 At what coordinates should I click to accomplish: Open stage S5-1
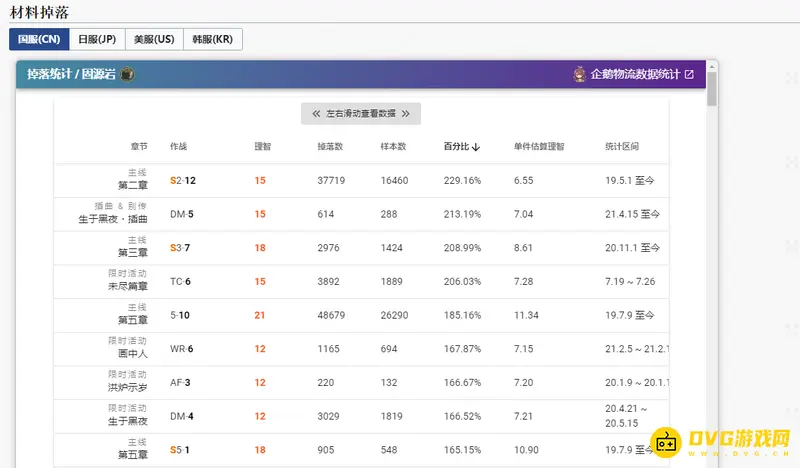click(180, 450)
